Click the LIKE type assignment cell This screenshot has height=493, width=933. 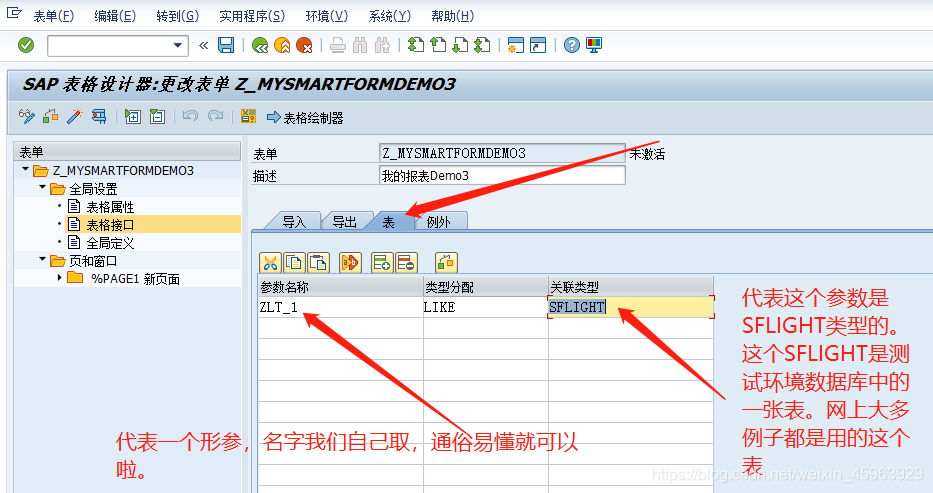pyautogui.click(x=486, y=307)
